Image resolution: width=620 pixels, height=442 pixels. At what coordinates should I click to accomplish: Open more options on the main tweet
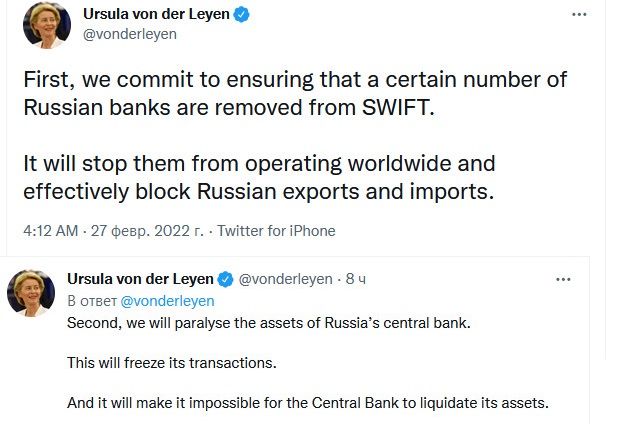(x=578, y=17)
